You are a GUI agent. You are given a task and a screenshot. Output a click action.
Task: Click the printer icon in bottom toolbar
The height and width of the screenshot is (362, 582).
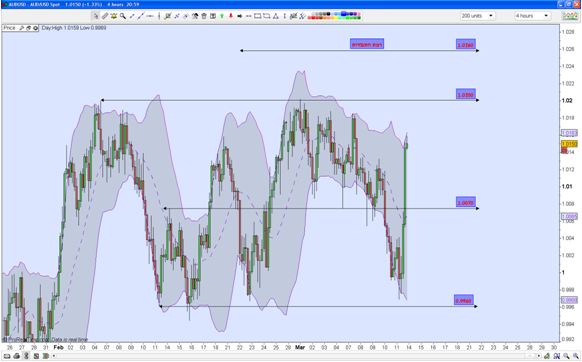pos(16,356)
